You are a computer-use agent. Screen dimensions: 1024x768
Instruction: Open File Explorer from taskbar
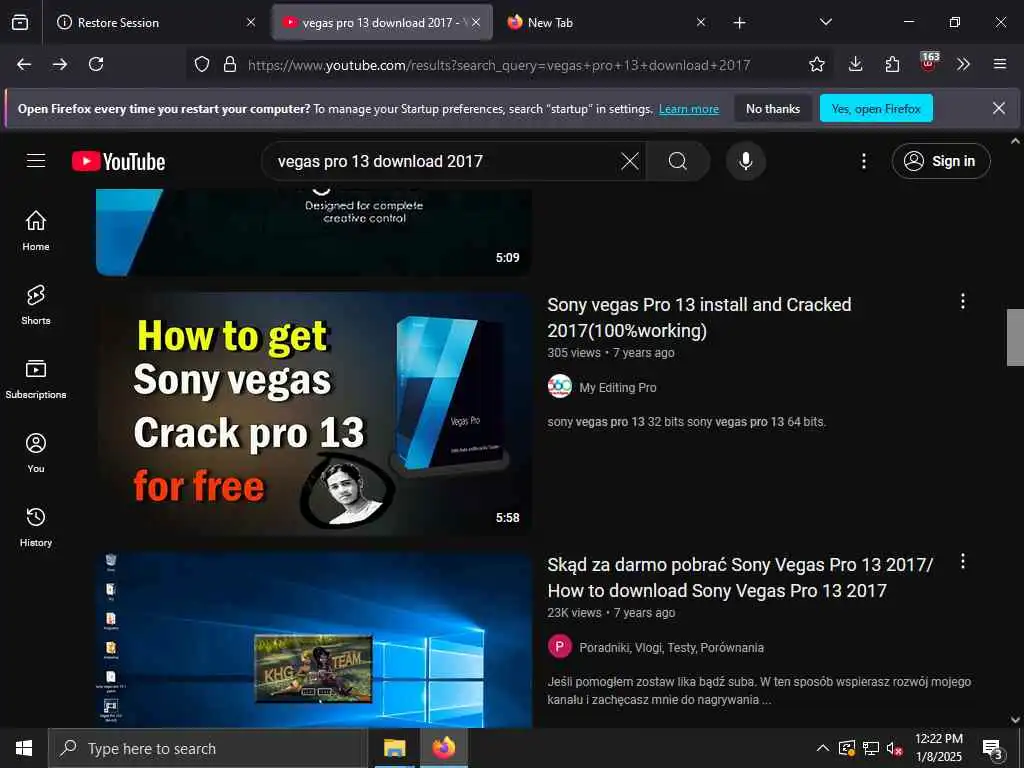(394, 748)
